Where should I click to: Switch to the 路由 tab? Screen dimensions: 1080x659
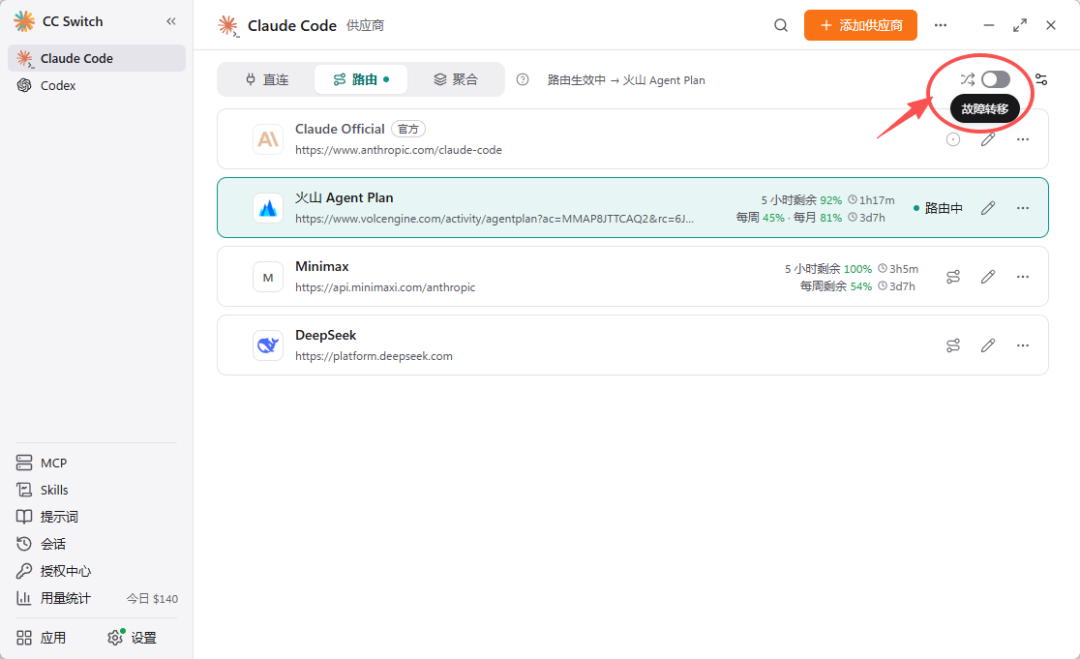(x=361, y=80)
